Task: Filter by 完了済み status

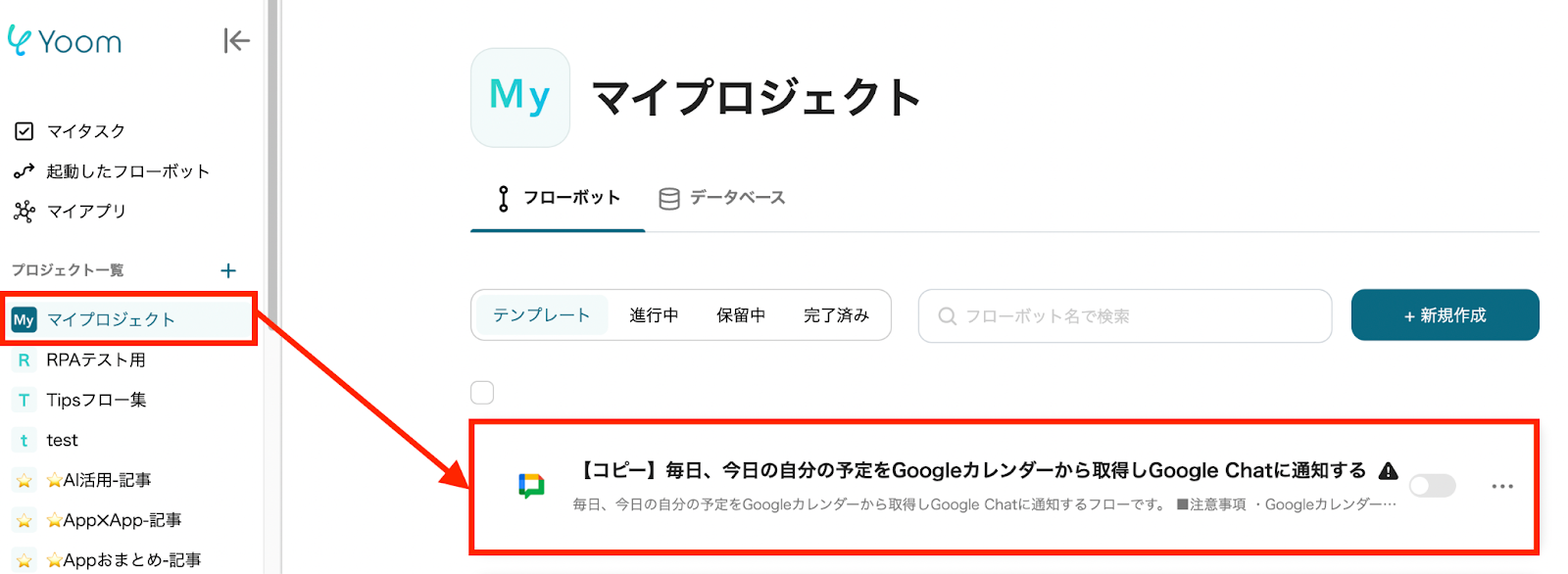Action: [836, 315]
